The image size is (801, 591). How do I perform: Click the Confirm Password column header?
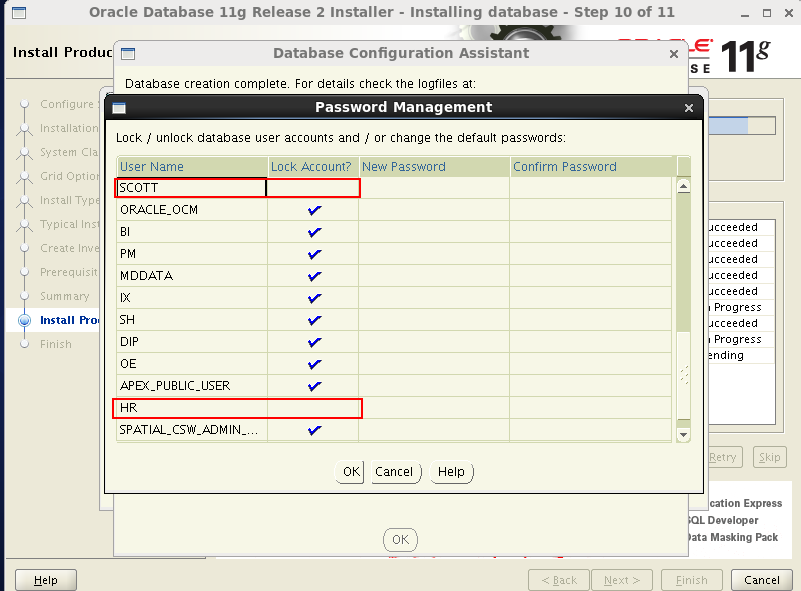point(593,167)
